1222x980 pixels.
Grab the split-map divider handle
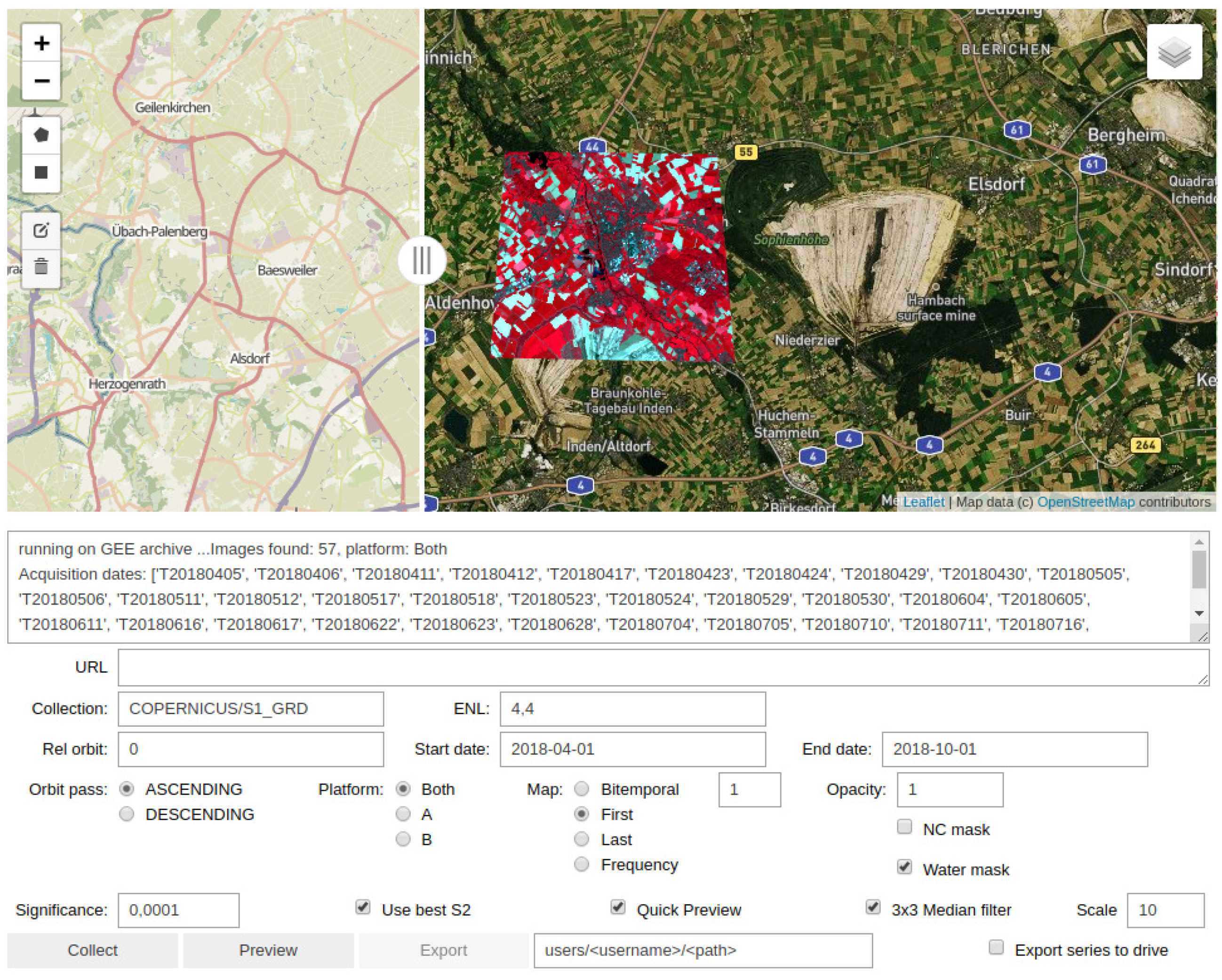(422, 260)
